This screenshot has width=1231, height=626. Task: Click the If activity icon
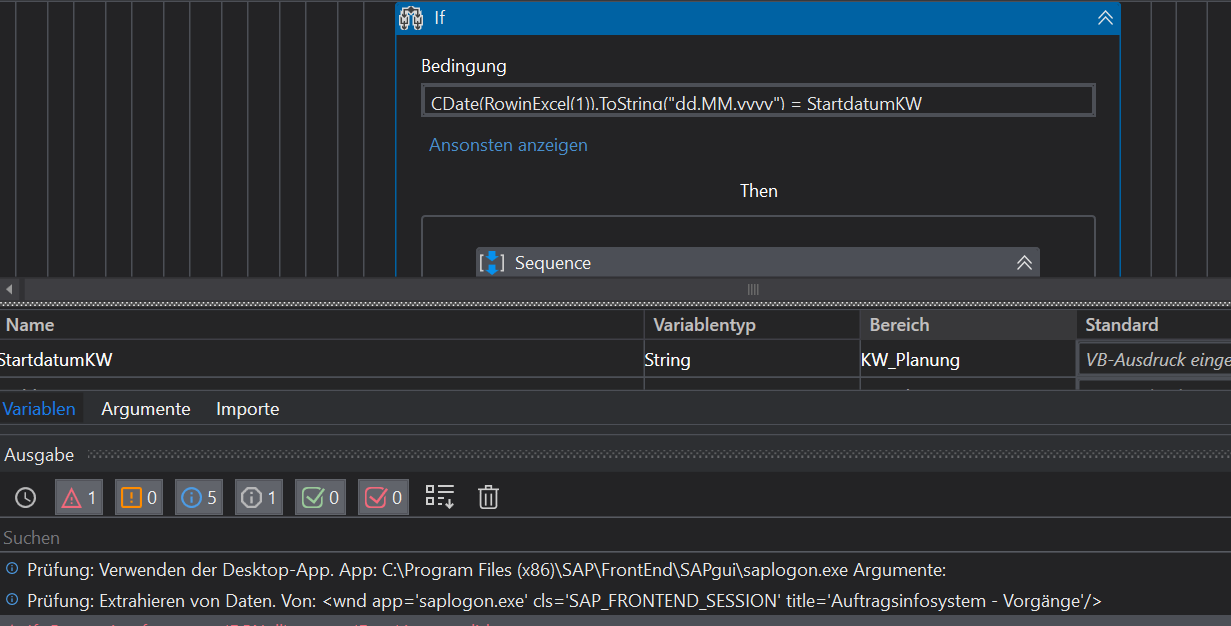click(411, 18)
